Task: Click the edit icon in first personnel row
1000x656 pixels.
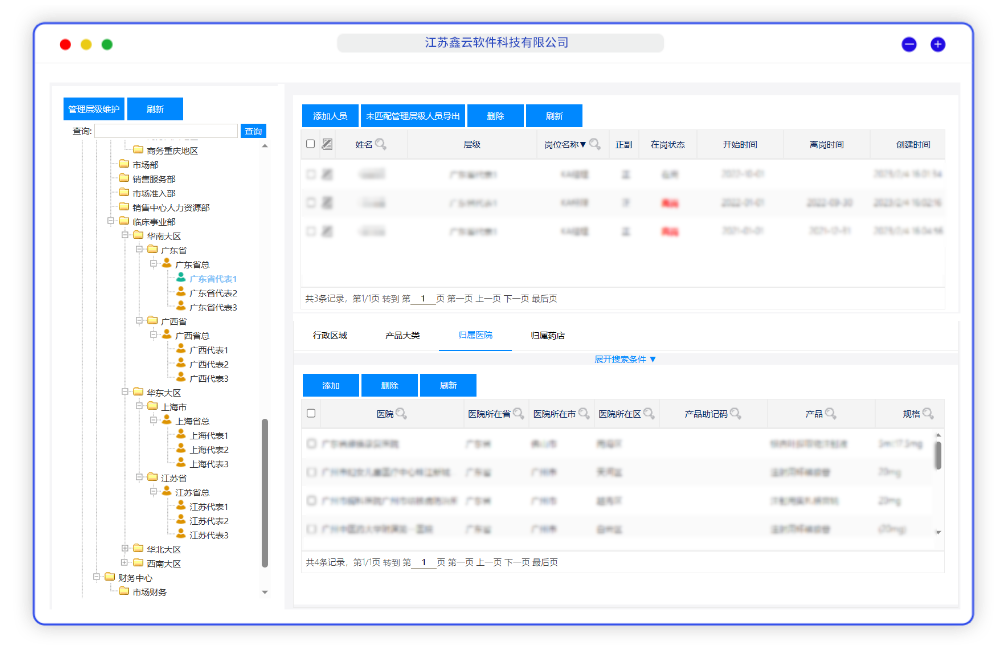Action: (x=327, y=174)
